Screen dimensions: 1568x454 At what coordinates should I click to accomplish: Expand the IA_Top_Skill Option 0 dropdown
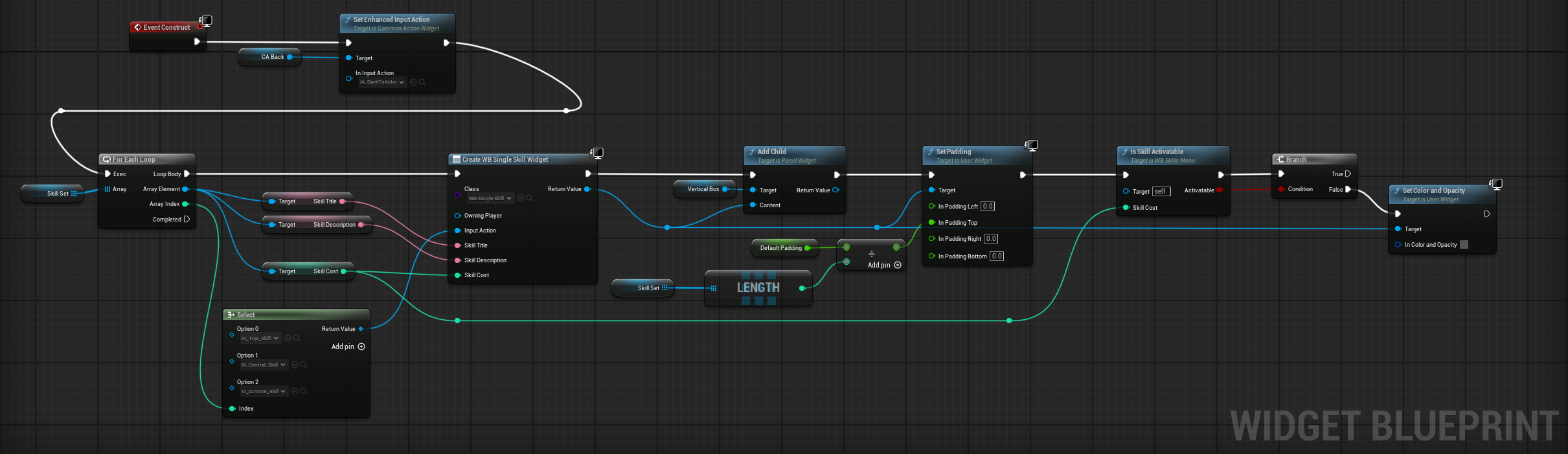(x=260, y=338)
